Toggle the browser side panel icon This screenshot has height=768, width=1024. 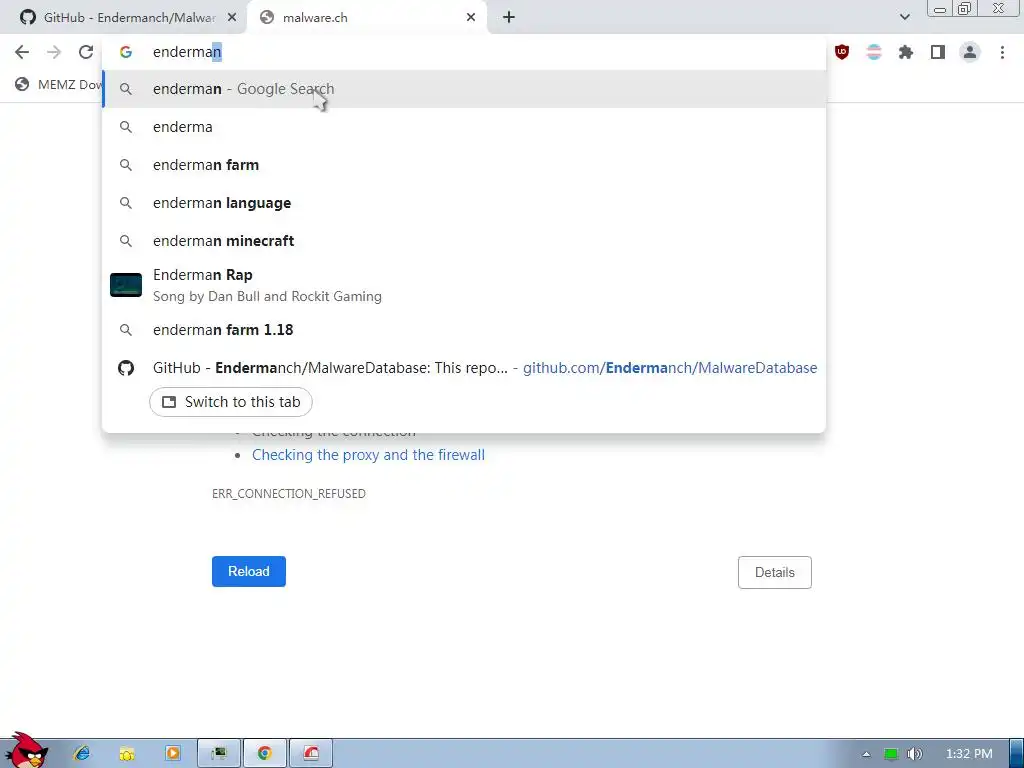point(938,52)
